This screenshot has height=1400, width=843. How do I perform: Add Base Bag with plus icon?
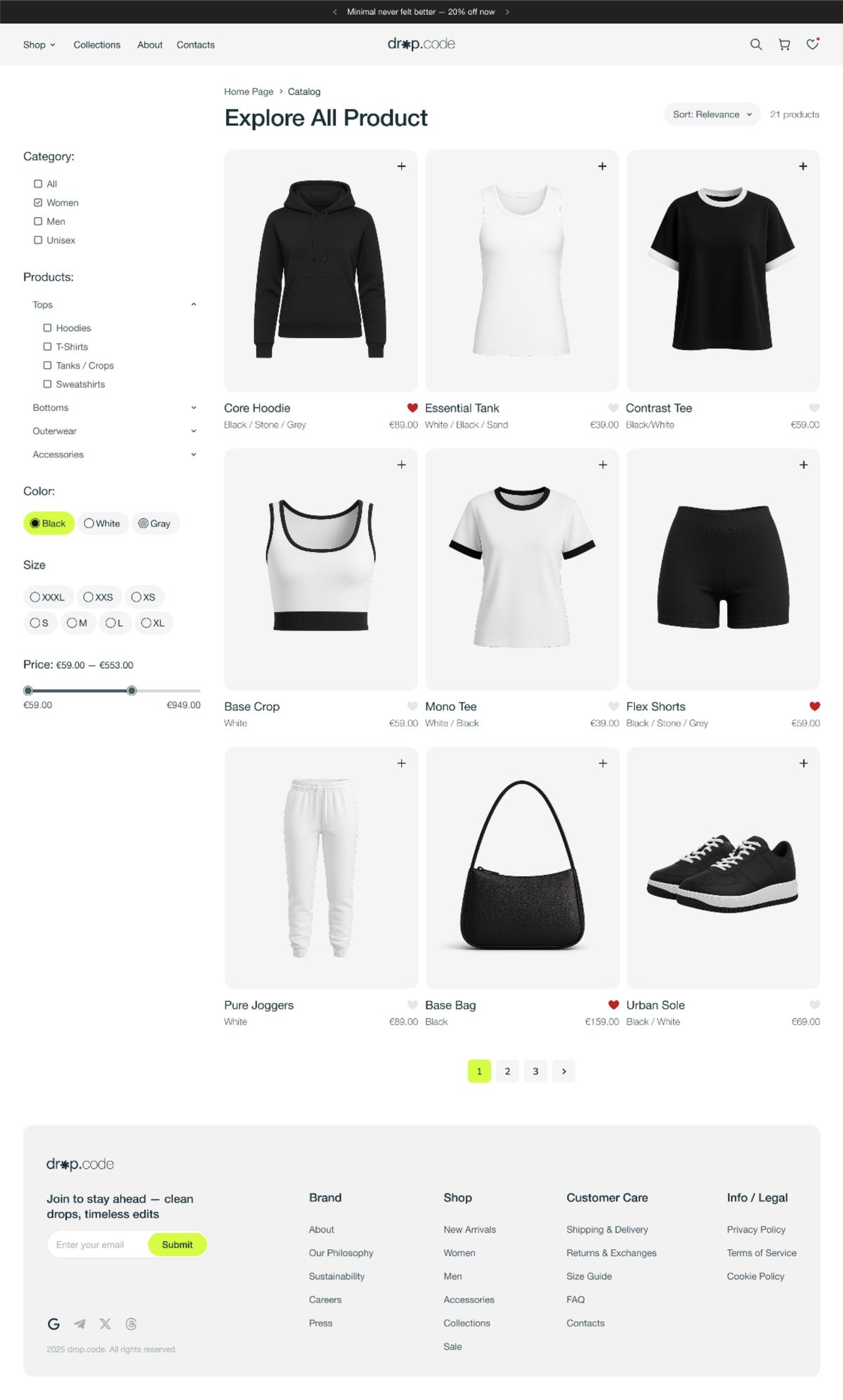coord(602,764)
